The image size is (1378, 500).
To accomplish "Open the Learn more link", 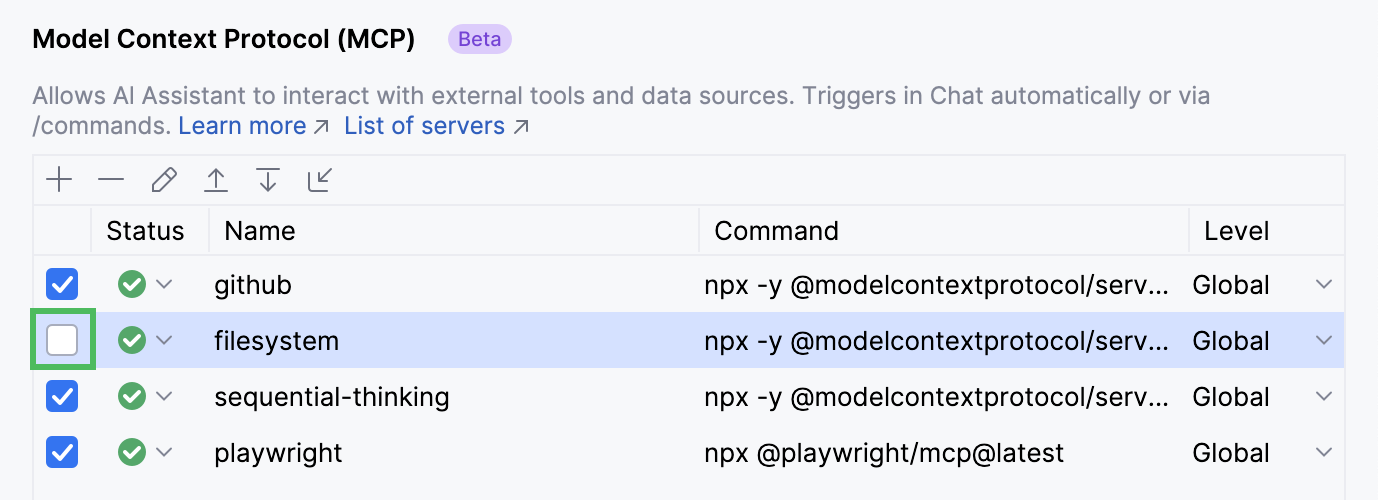I will [242, 127].
